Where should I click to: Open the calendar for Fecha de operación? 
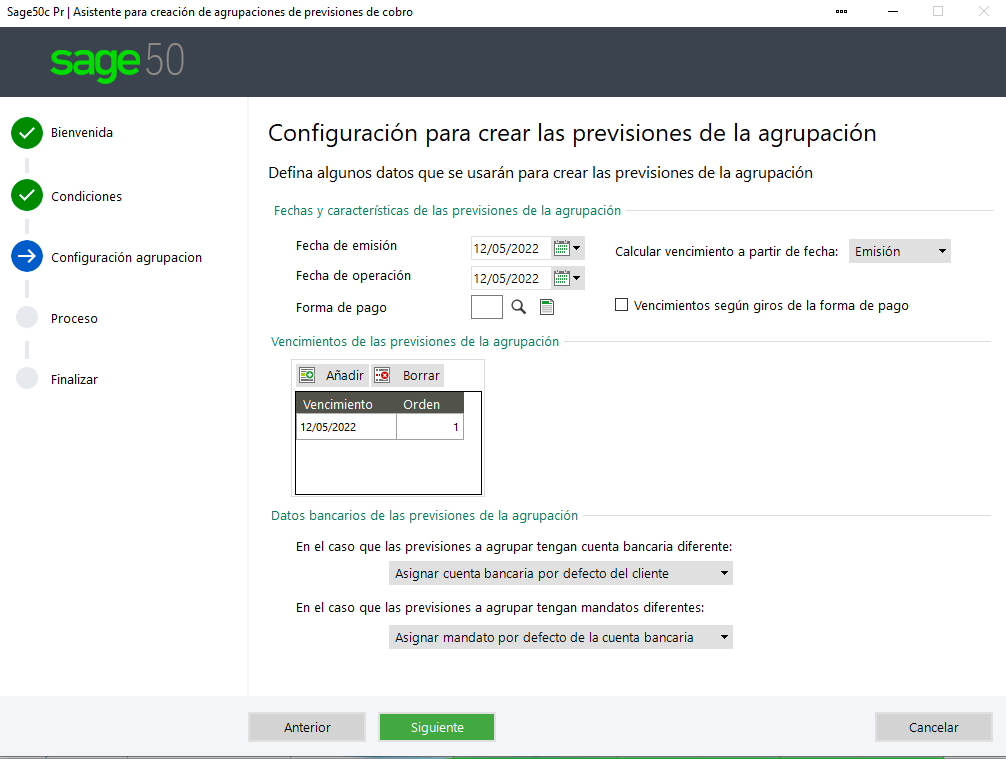(561, 278)
